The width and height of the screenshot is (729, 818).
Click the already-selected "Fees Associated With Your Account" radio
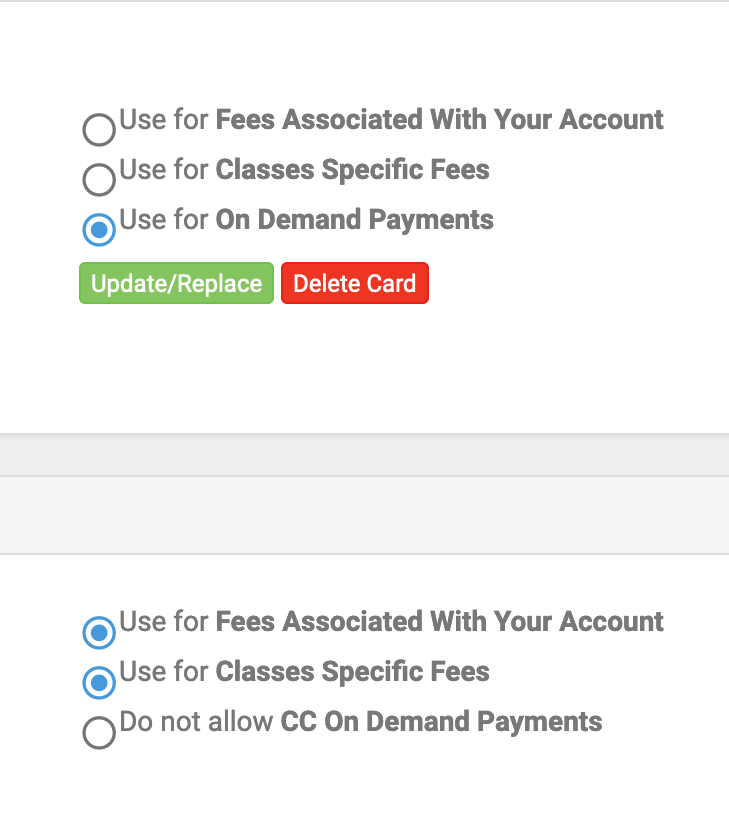pyautogui.click(x=99, y=631)
